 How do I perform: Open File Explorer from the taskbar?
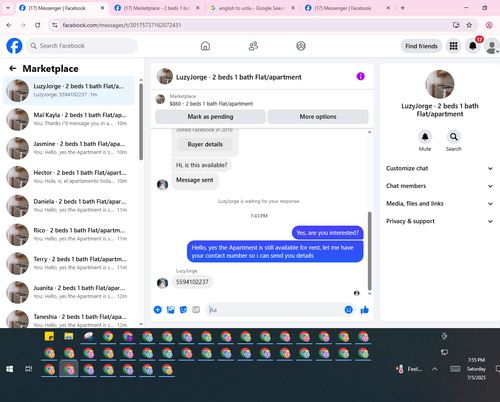point(69,336)
